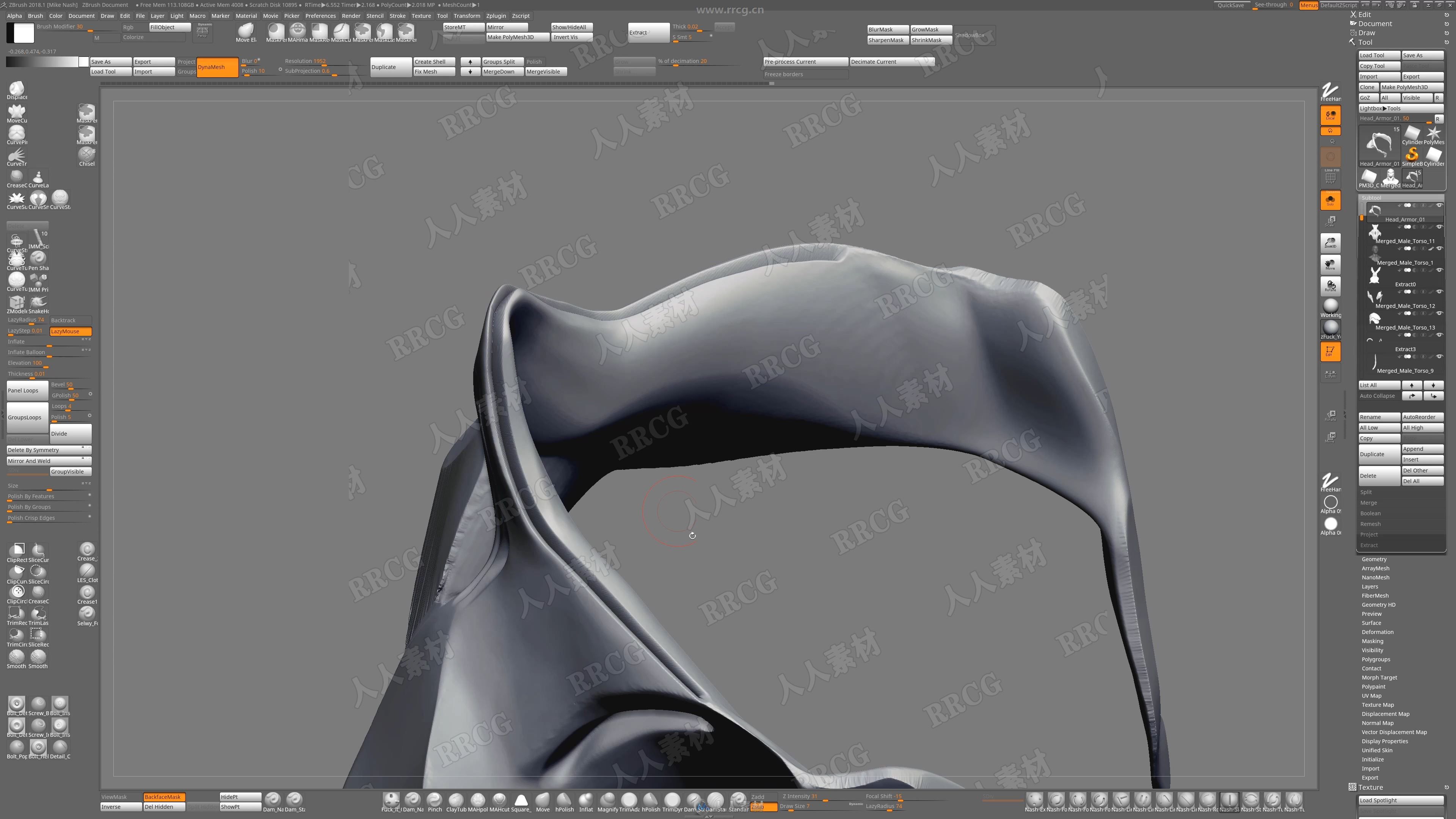Select the DynaMesh tab
Screen dimensions: 1456x819
click(213, 67)
